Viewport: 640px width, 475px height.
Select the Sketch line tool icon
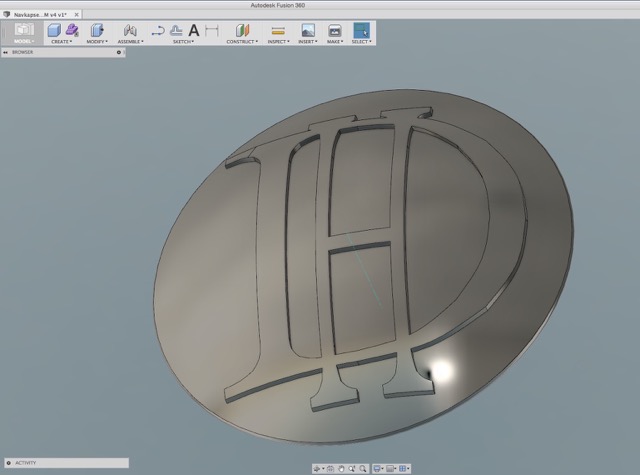point(157,30)
